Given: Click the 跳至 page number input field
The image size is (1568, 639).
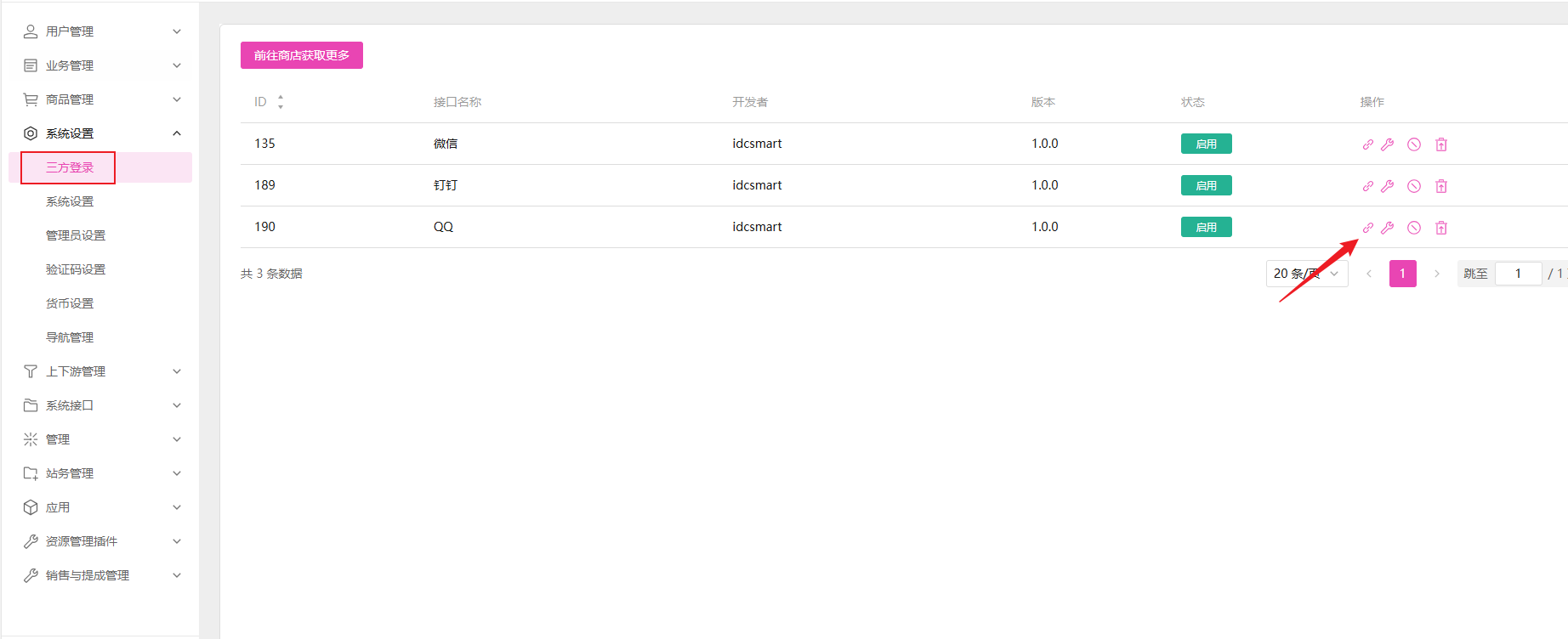Looking at the screenshot, I should 1518,274.
